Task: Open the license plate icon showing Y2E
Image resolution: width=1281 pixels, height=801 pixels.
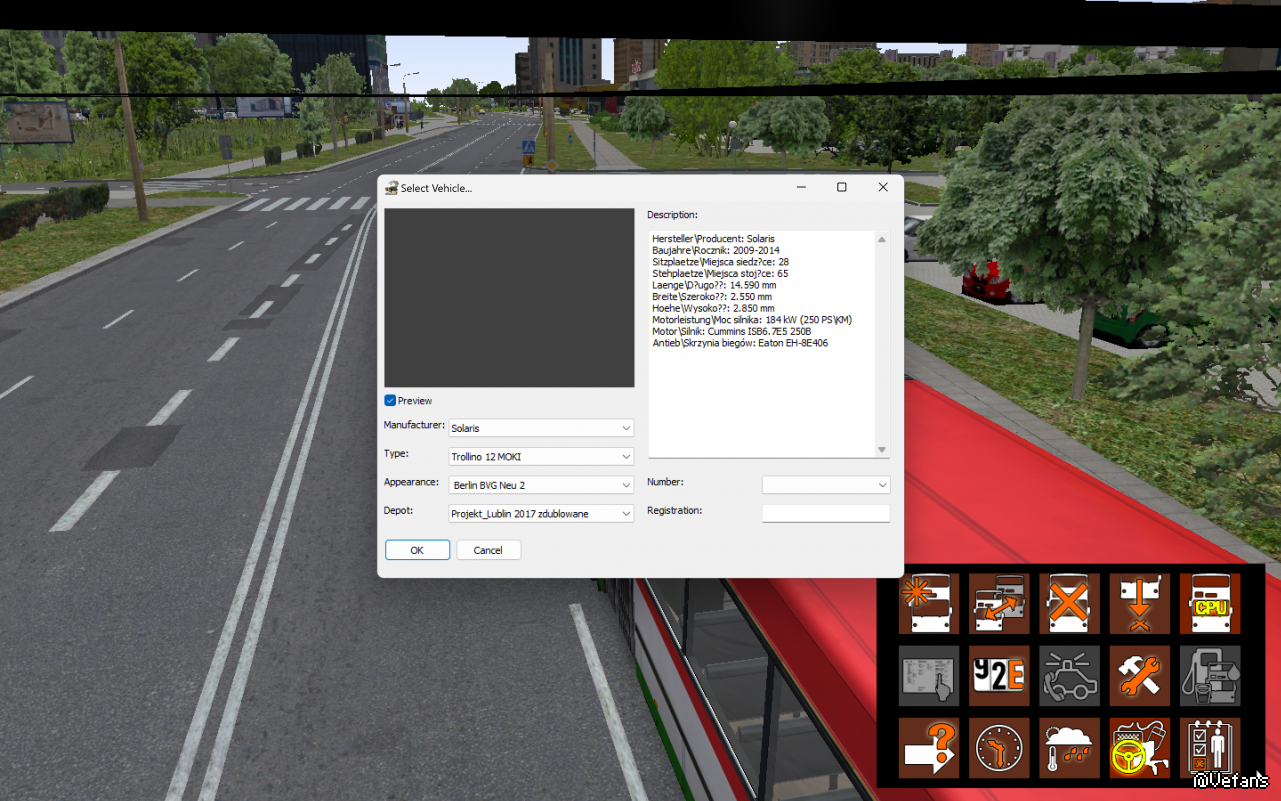Action: (x=998, y=675)
